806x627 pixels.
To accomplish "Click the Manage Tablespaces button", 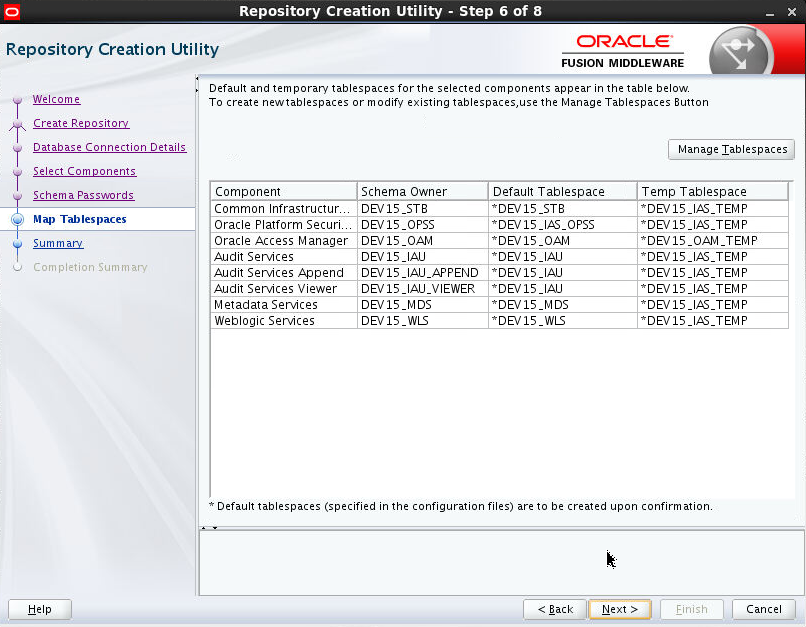I will (731, 149).
